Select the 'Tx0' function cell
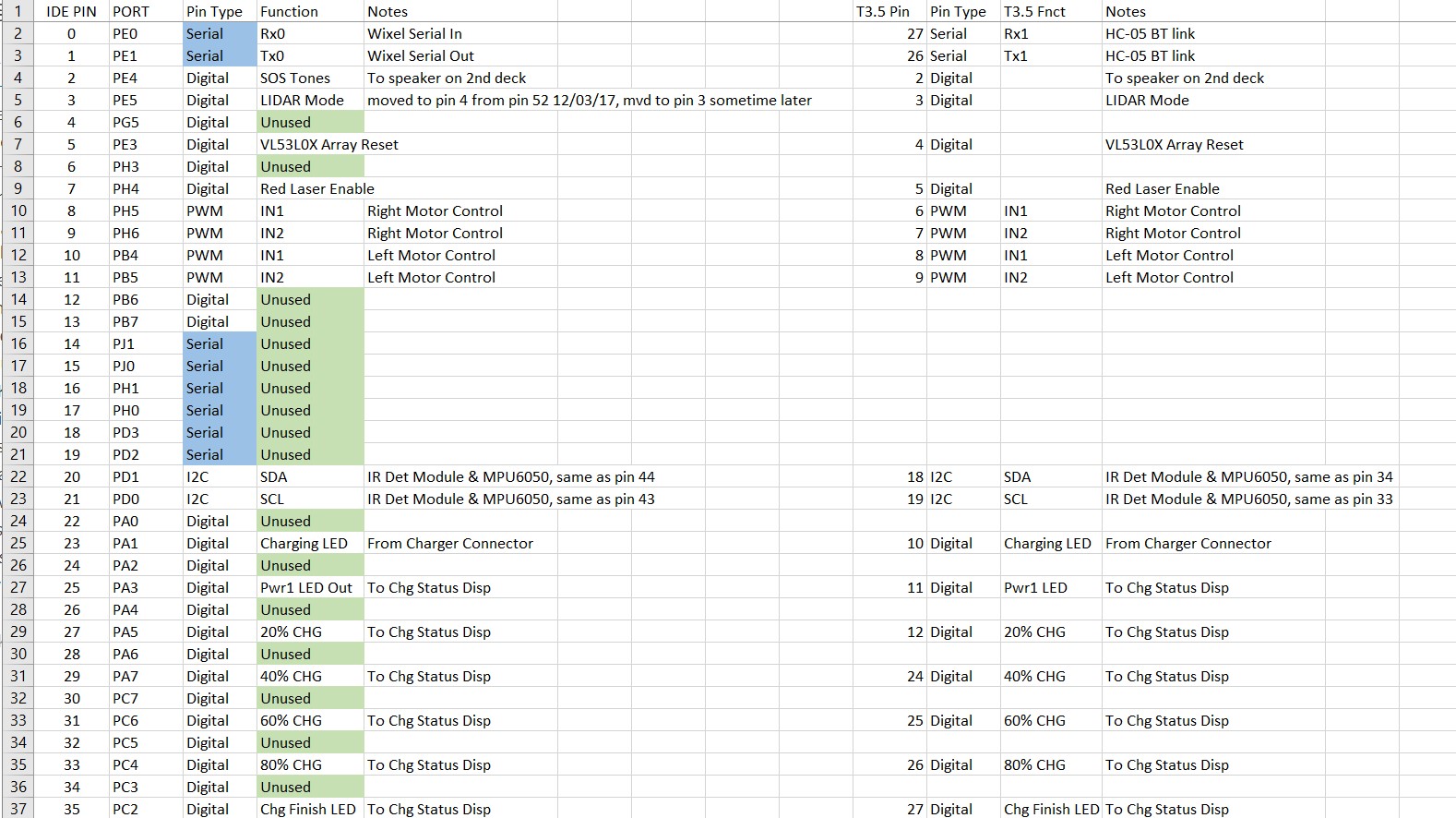Viewport: 1456px width, 818px height. coord(310,55)
